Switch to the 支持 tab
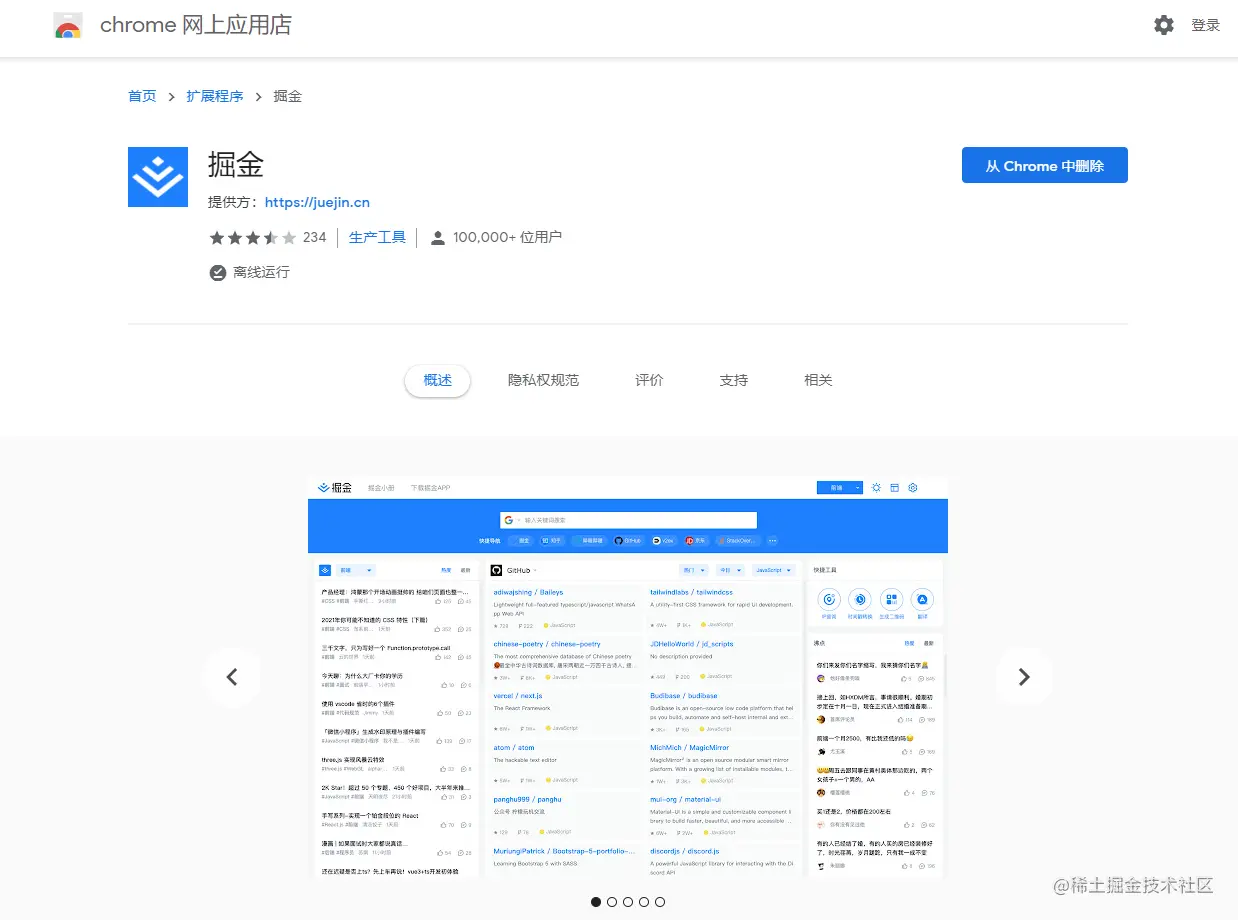The height and width of the screenshot is (920, 1238). (733, 380)
